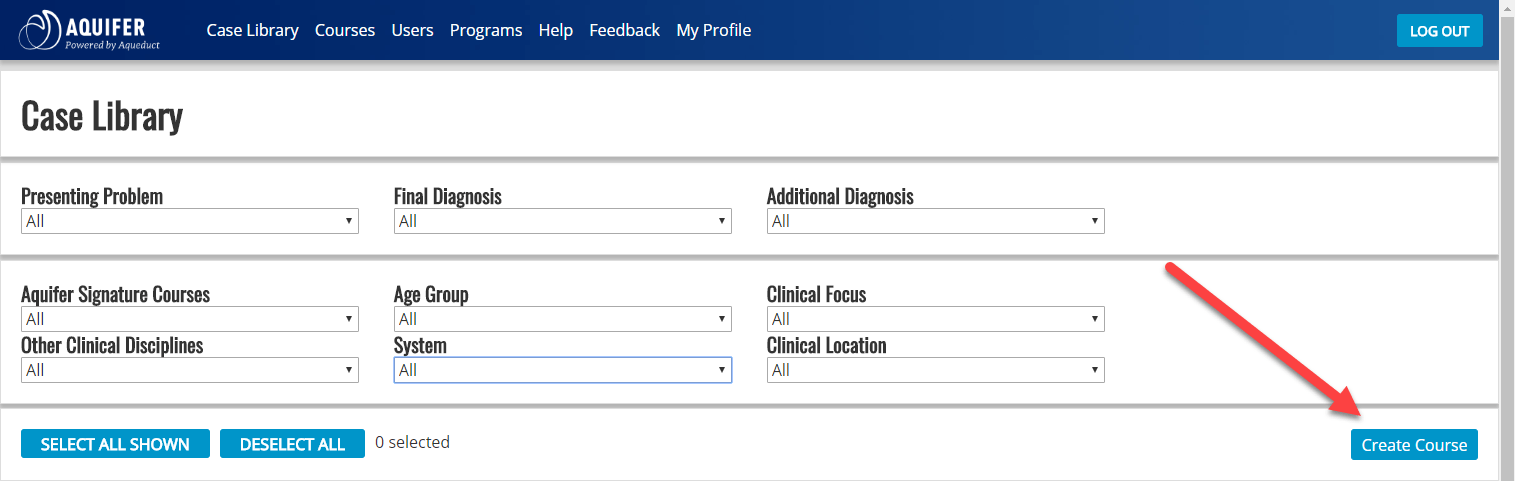Expand the Clinical Location dropdown
1515x481 pixels.
tap(936, 370)
